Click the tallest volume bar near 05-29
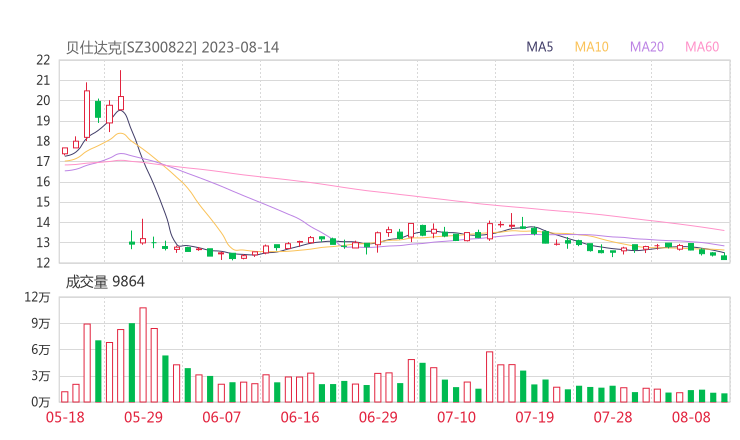 pyautogui.click(x=143, y=355)
